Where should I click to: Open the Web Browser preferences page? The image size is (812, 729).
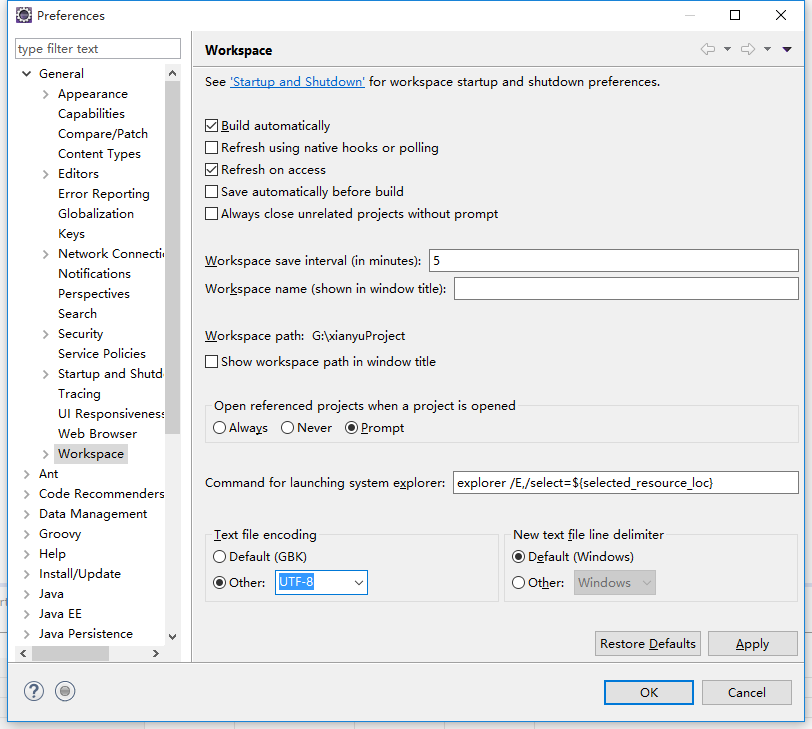97,433
